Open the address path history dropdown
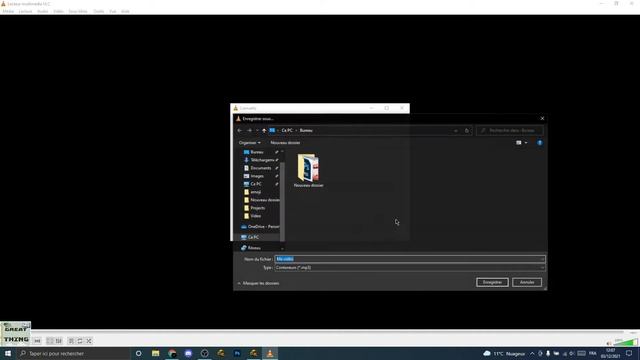Image resolution: width=640 pixels, height=360 pixels. (456, 131)
